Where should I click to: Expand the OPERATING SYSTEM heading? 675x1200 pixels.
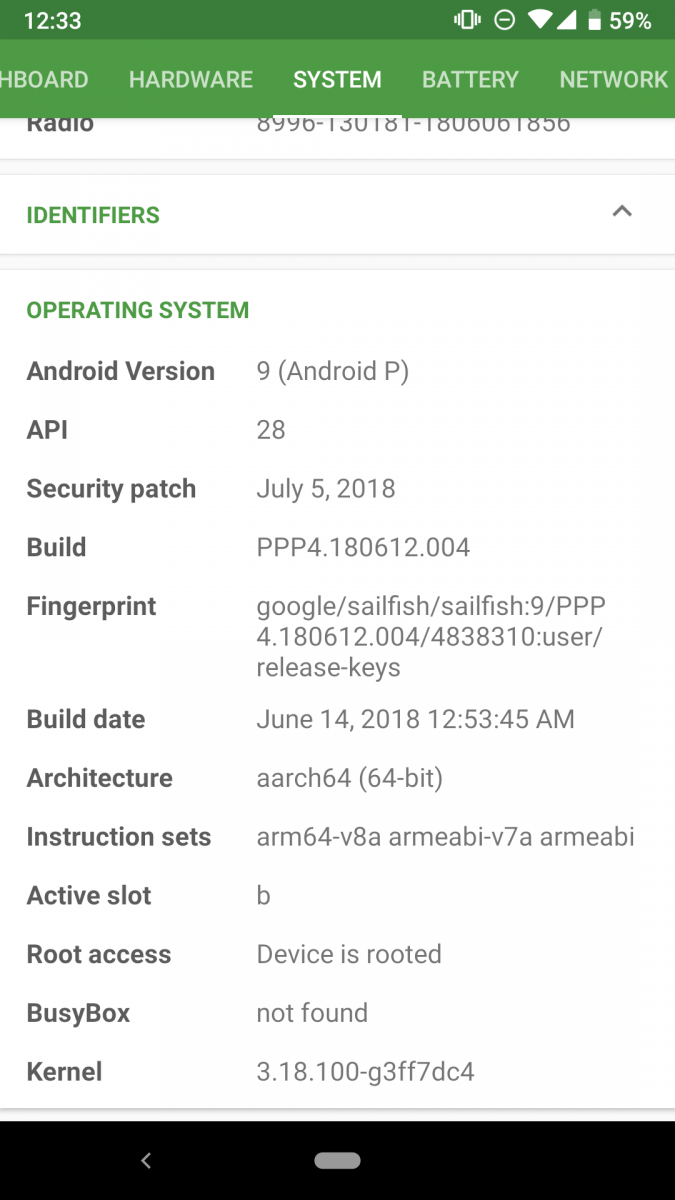pos(137,310)
